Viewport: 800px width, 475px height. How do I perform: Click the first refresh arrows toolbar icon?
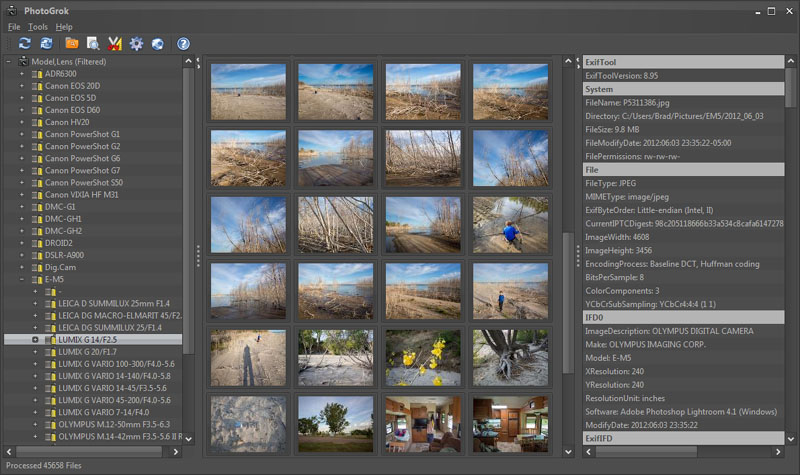[24, 44]
